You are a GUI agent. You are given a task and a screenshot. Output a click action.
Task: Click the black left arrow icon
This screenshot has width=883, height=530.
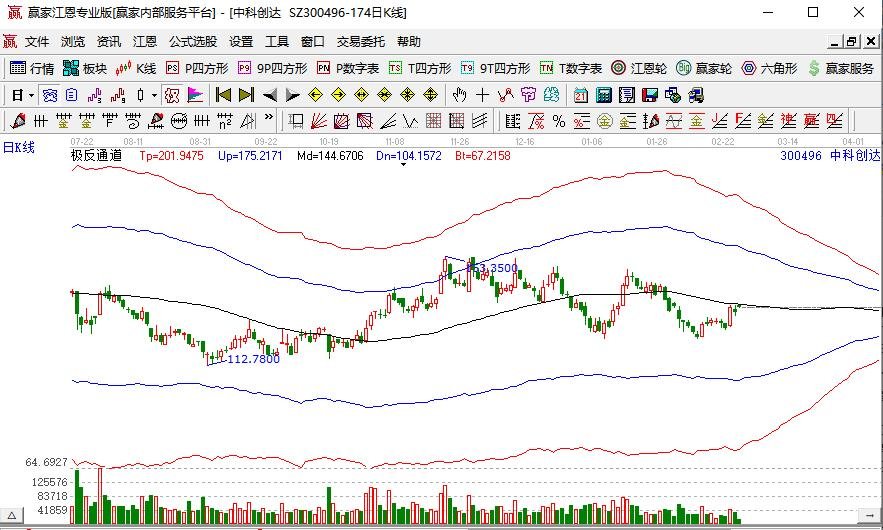point(270,95)
